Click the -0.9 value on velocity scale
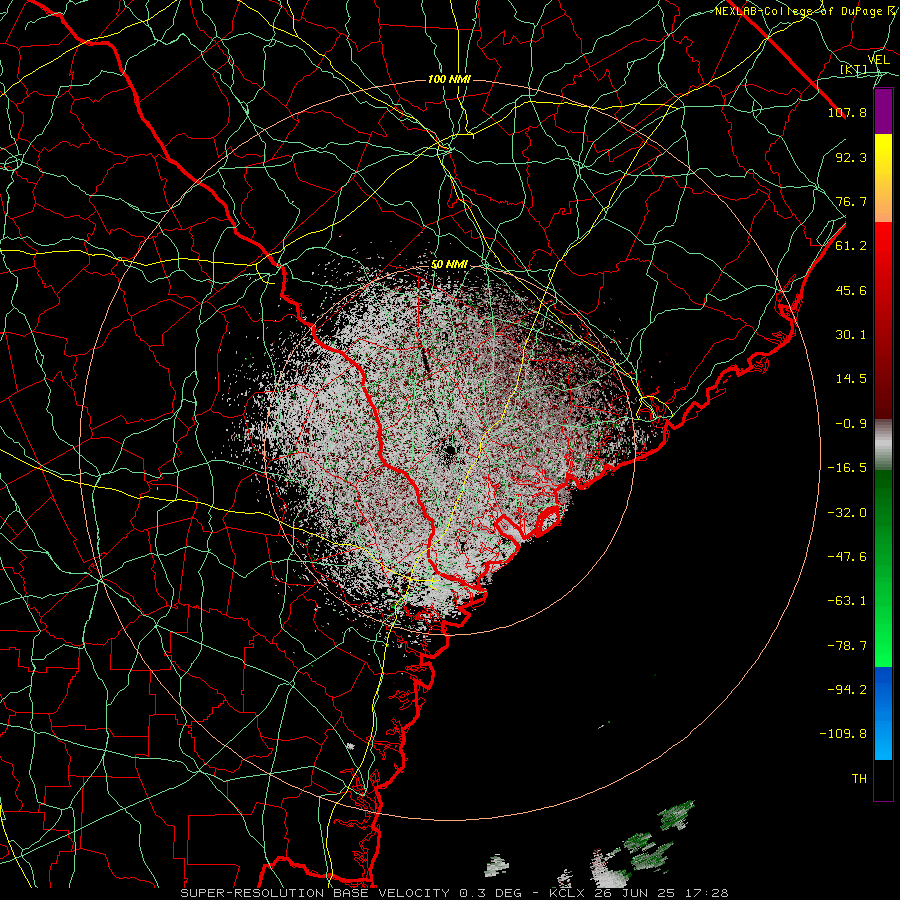This screenshot has width=900, height=900. coord(851,424)
